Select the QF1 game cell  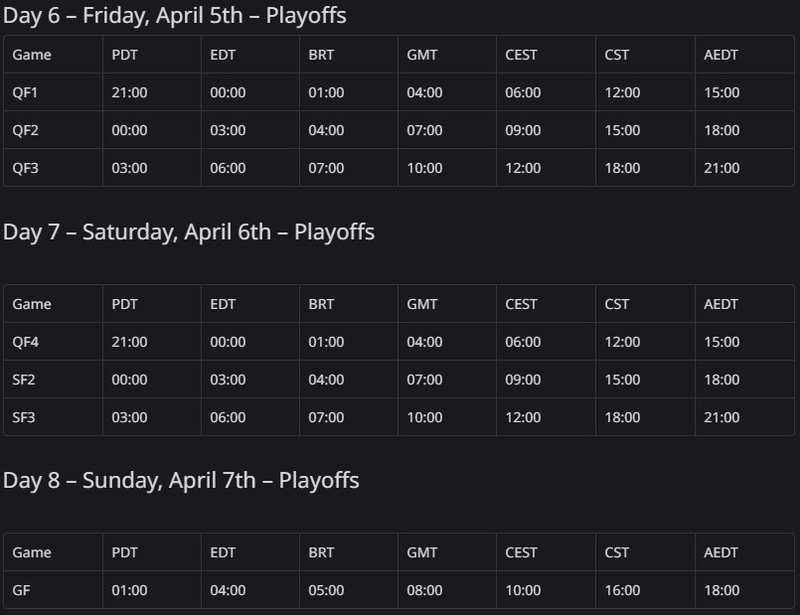[x=53, y=92]
